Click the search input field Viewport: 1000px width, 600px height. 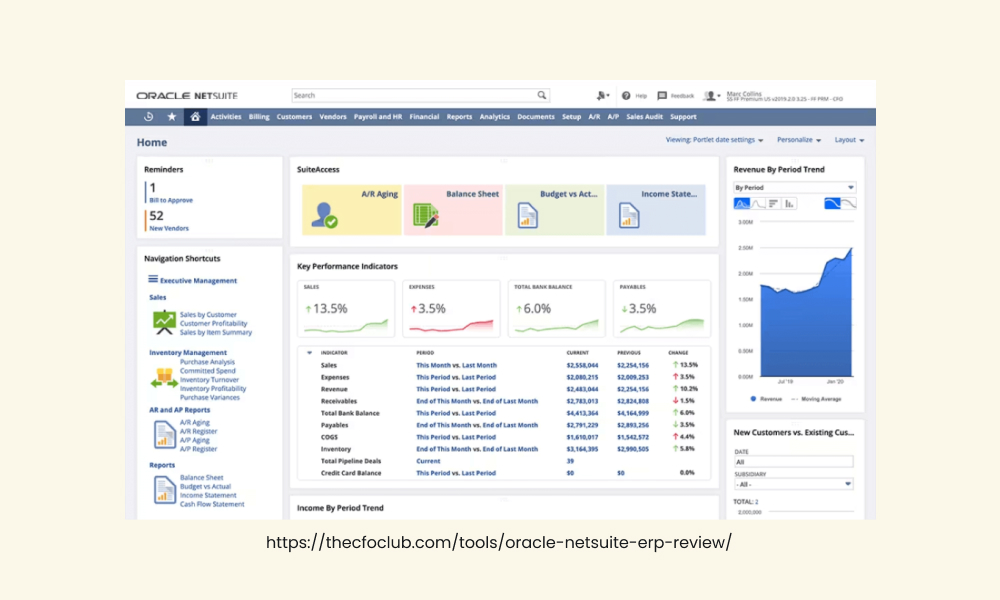pos(420,95)
